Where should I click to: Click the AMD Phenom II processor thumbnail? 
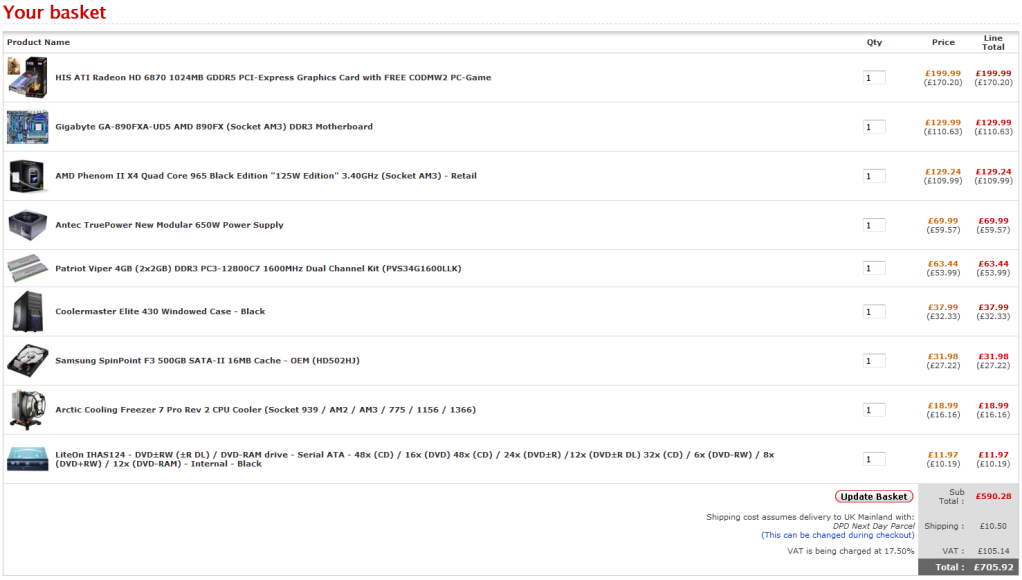click(x=27, y=176)
